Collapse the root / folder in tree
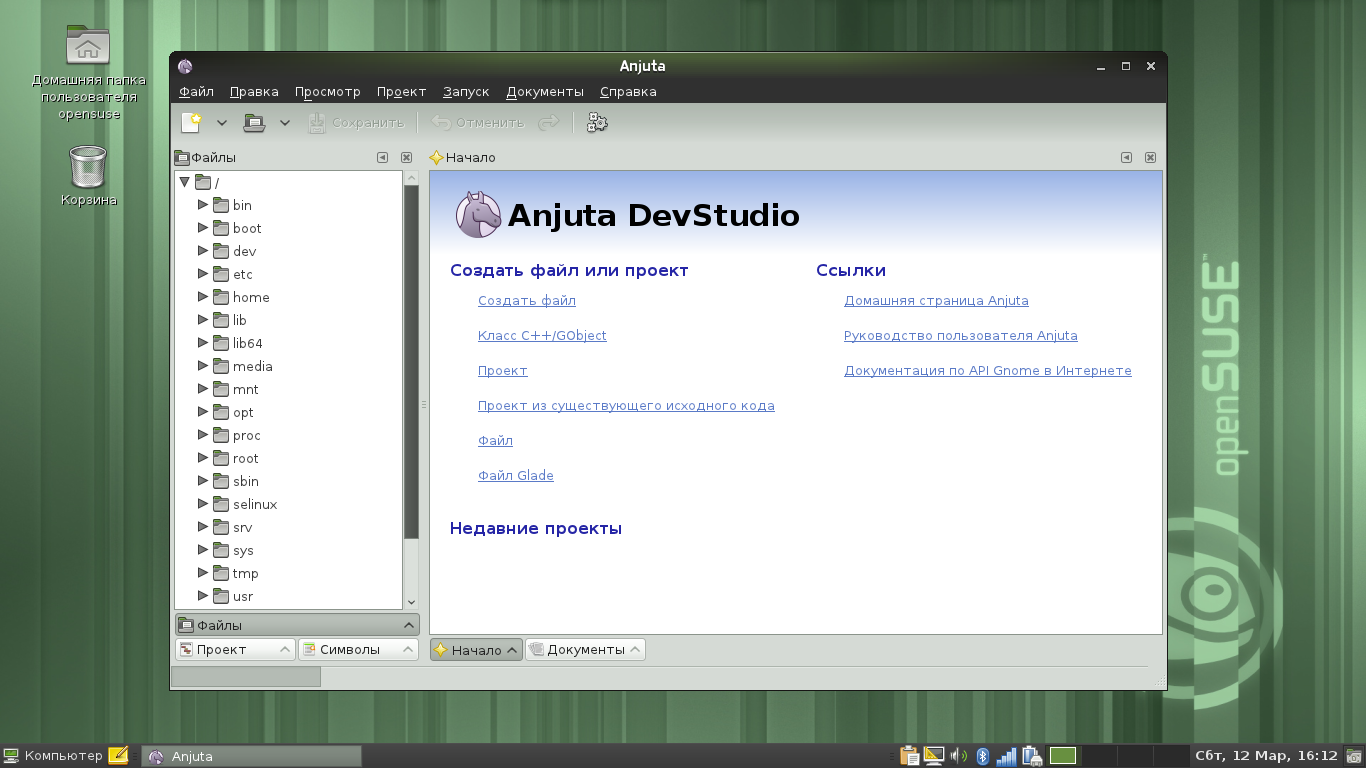This screenshot has height=768, width=1366. point(185,183)
